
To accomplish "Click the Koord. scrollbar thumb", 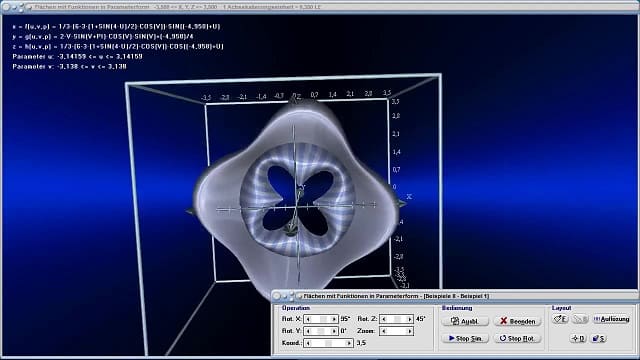I will point(329,343).
